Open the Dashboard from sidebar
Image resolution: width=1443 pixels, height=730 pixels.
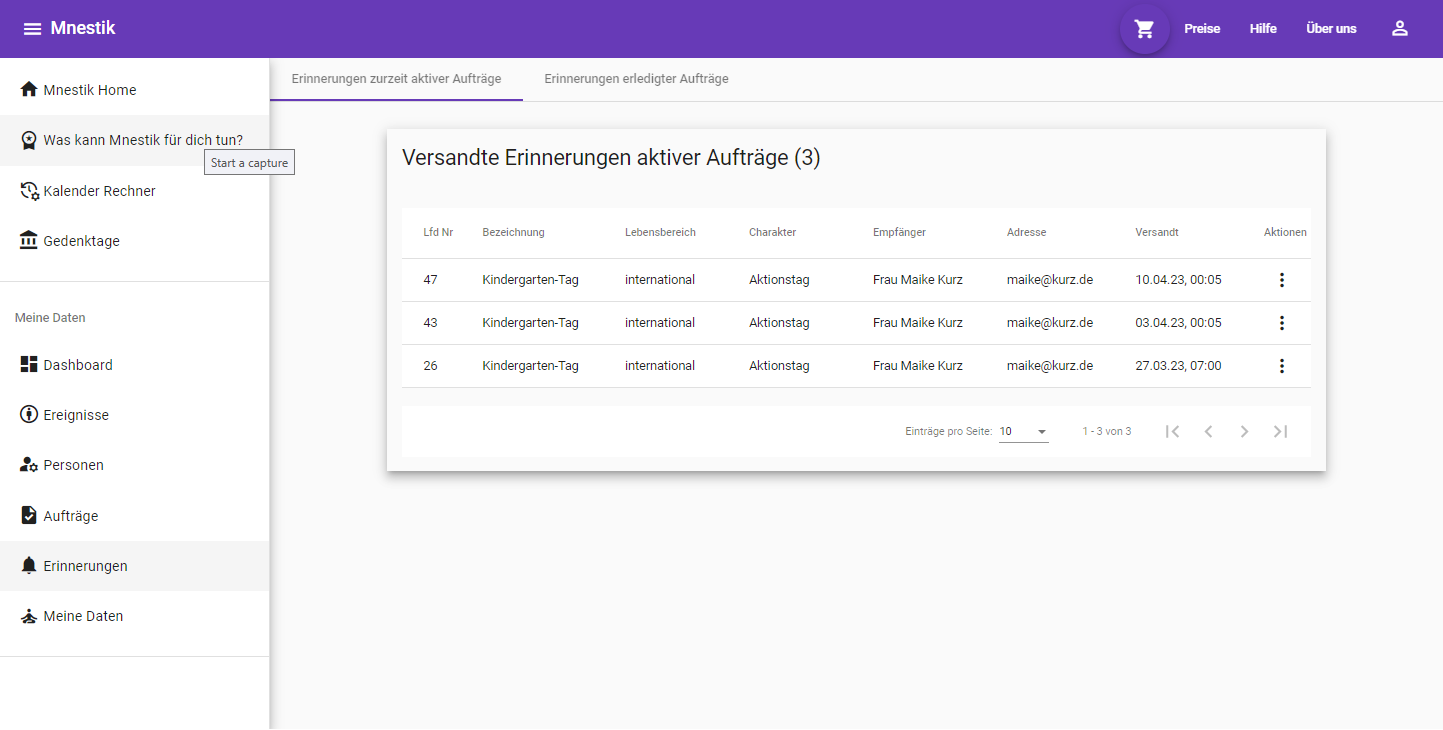(78, 365)
